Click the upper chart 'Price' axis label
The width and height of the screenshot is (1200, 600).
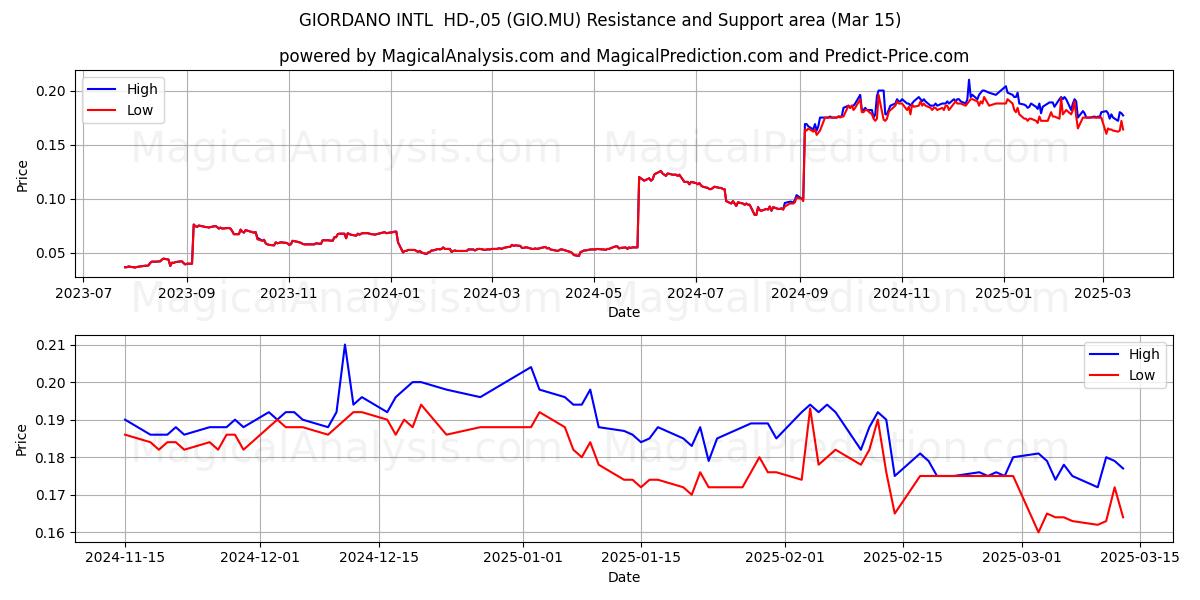[x=22, y=175]
